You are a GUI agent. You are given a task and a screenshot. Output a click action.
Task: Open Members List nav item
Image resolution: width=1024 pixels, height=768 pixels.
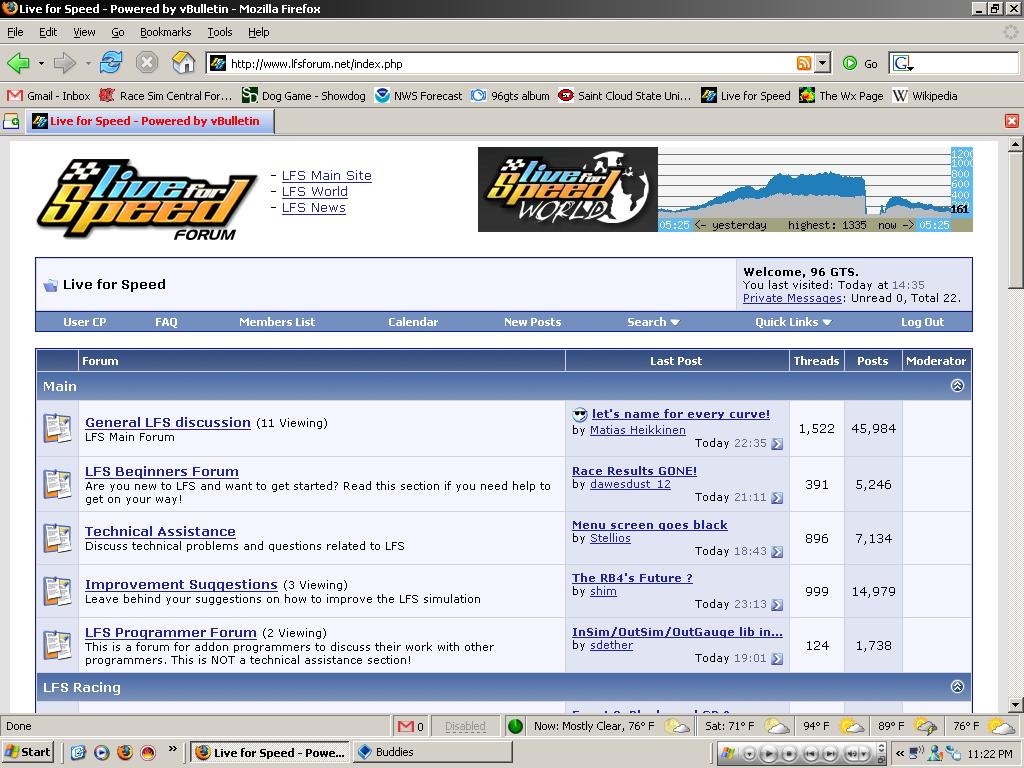tap(277, 322)
